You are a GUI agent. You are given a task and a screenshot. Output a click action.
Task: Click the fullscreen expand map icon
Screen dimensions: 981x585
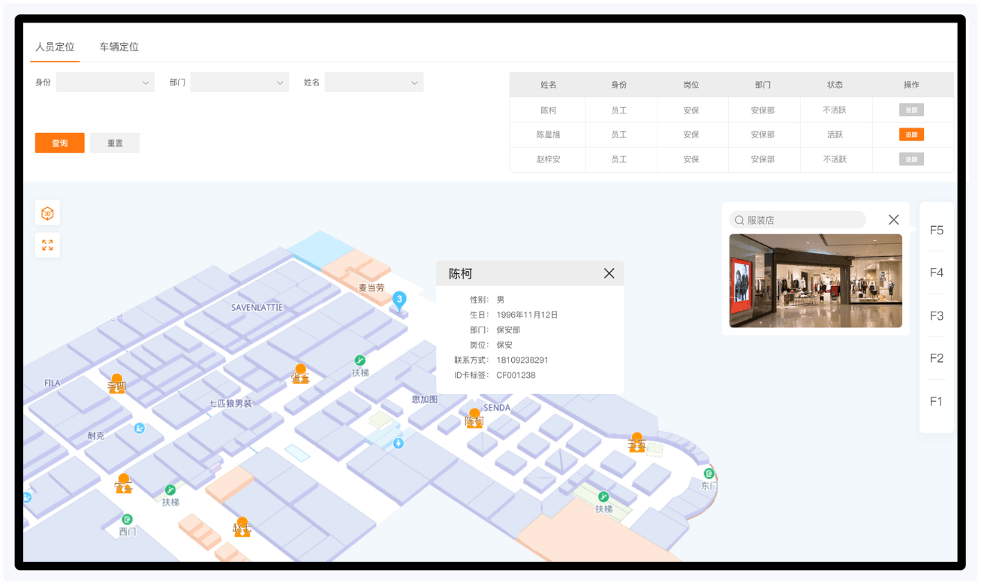(x=48, y=245)
